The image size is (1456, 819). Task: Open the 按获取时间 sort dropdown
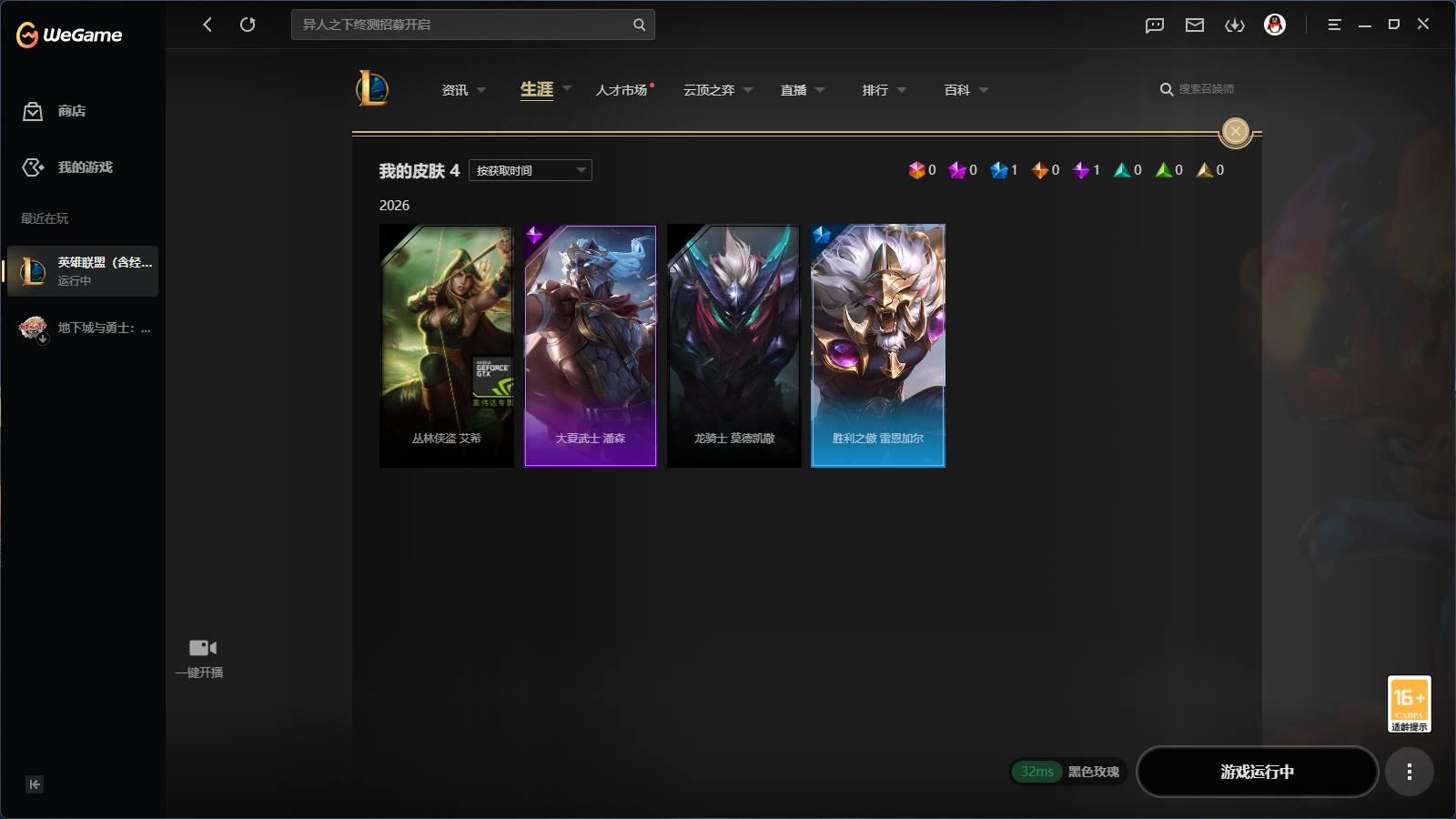click(531, 170)
